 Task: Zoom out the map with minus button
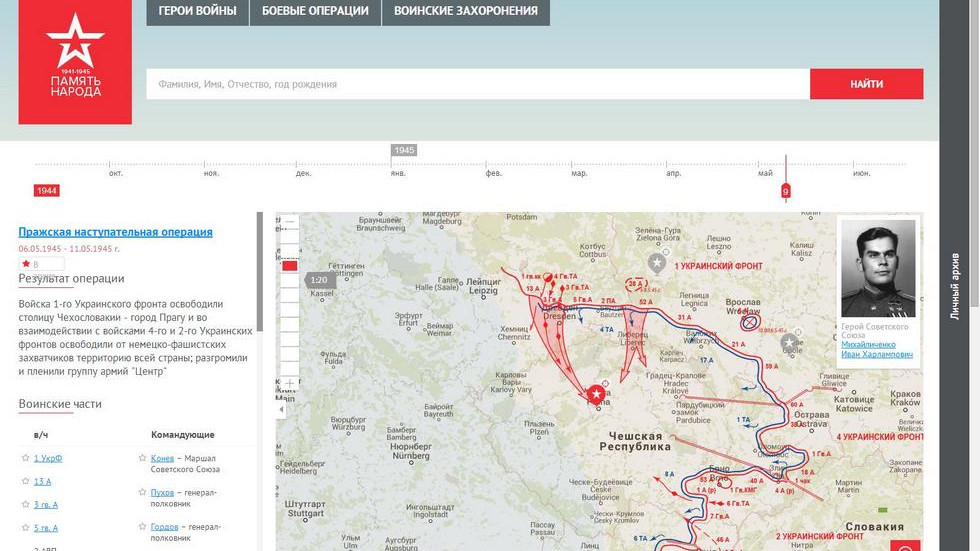click(290, 222)
